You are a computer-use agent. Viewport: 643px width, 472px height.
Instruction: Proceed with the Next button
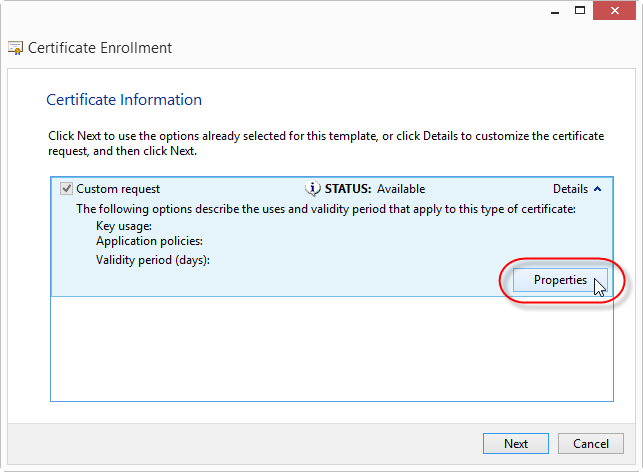(x=516, y=444)
